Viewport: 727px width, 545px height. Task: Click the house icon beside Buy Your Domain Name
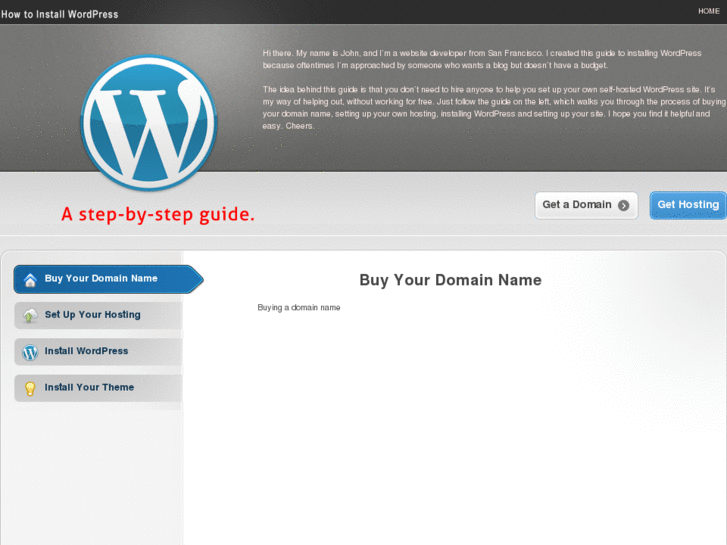point(30,280)
